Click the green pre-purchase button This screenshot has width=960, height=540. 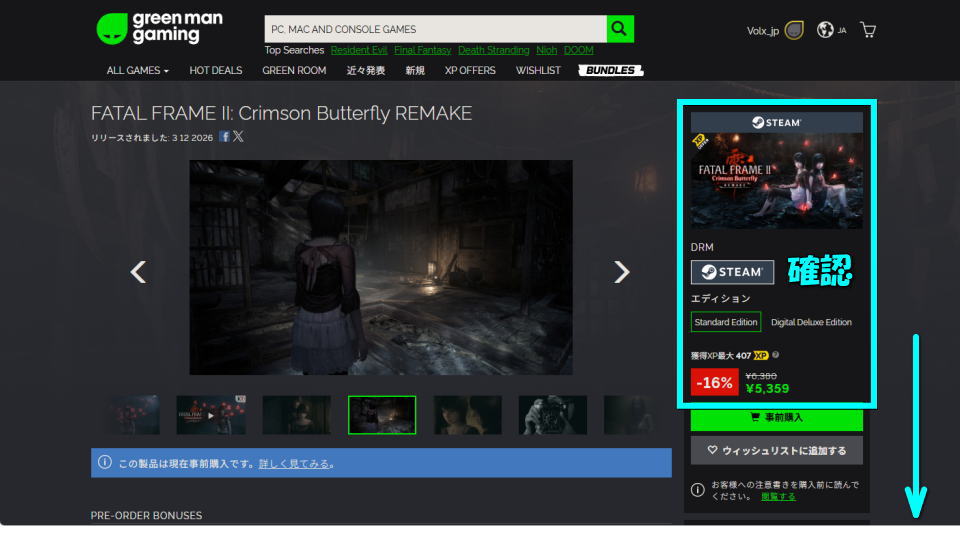click(x=776, y=418)
